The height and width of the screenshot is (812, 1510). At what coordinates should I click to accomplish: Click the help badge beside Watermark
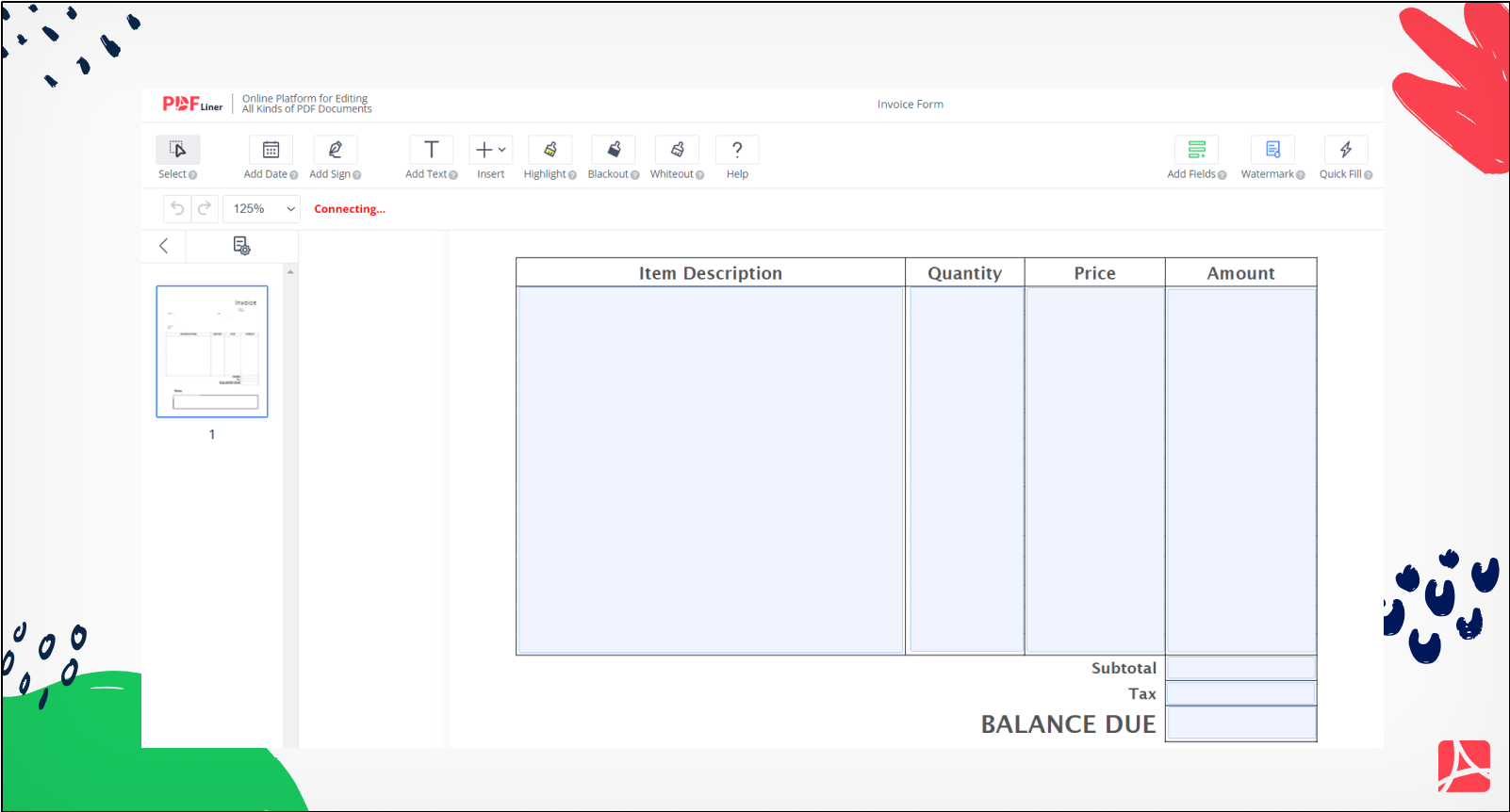click(x=1301, y=175)
